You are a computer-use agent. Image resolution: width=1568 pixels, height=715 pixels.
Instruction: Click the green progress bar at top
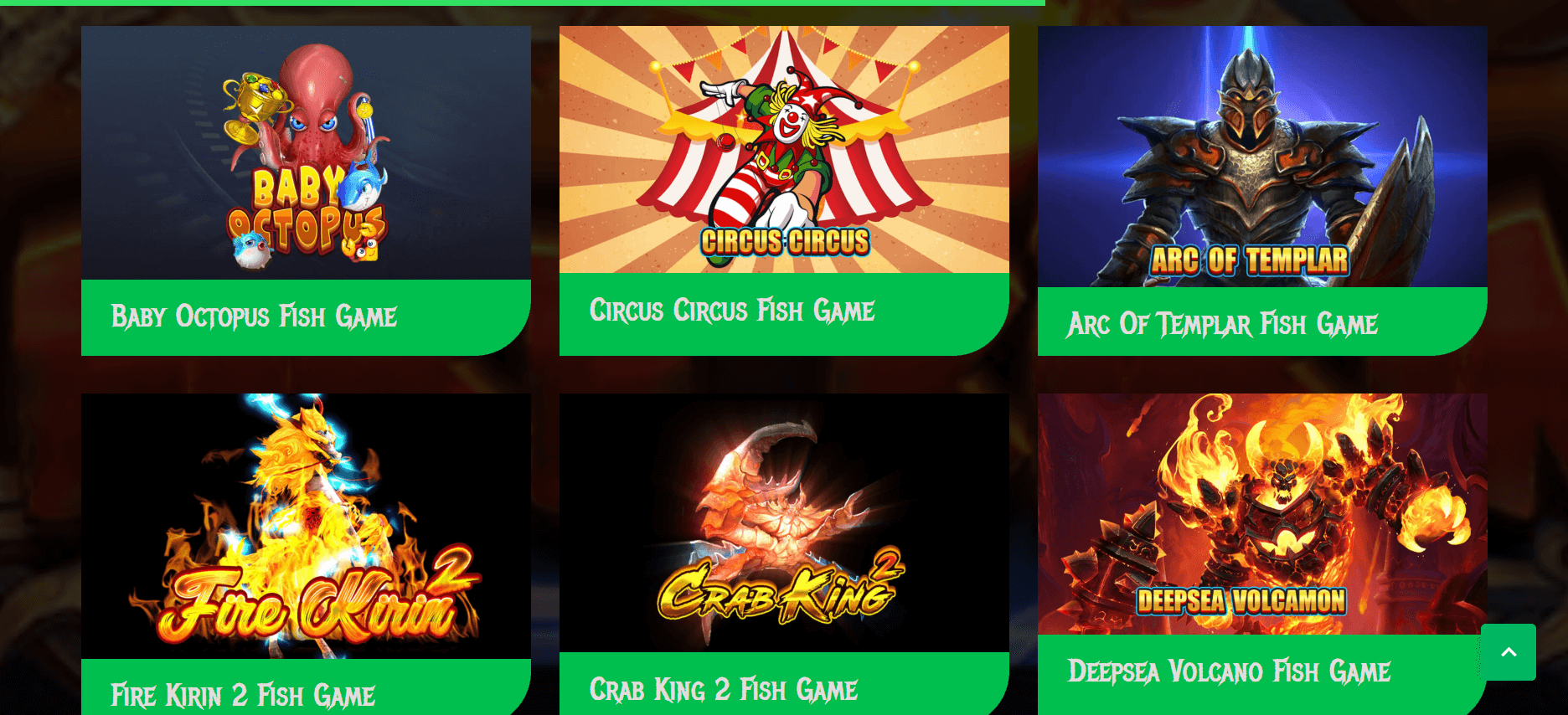coord(523,3)
